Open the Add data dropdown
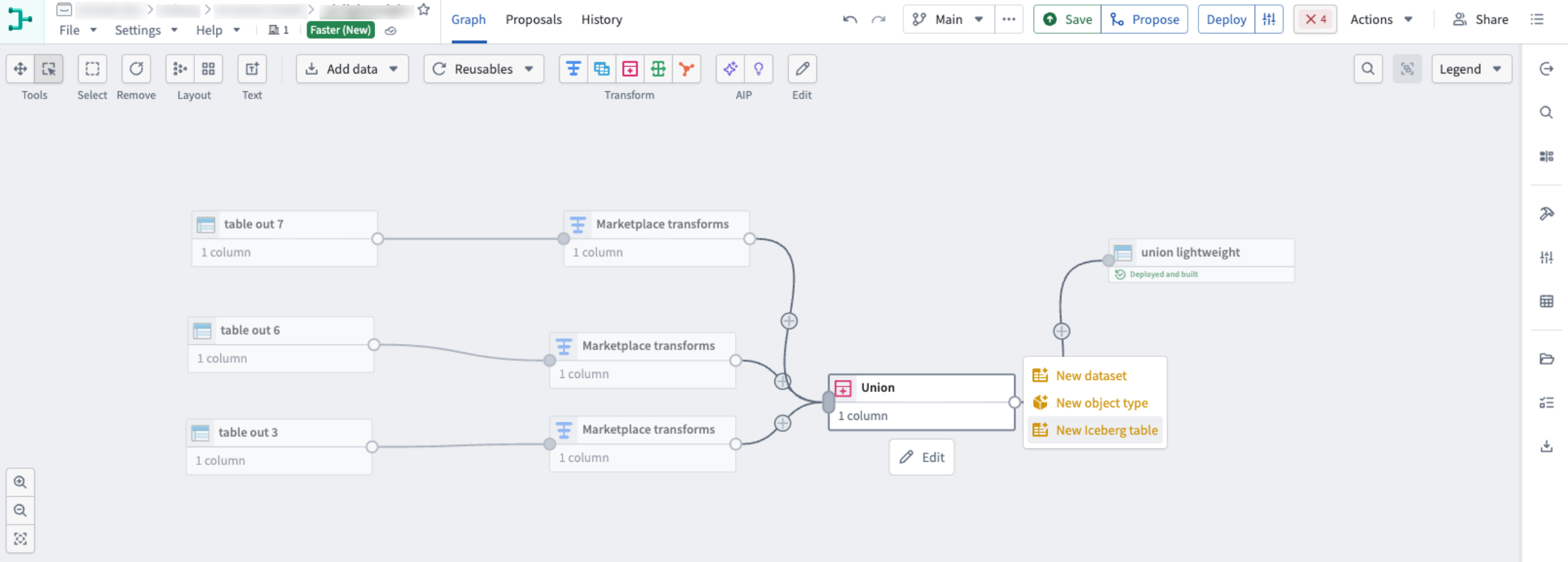1568x562 pixels. [352, 69]
